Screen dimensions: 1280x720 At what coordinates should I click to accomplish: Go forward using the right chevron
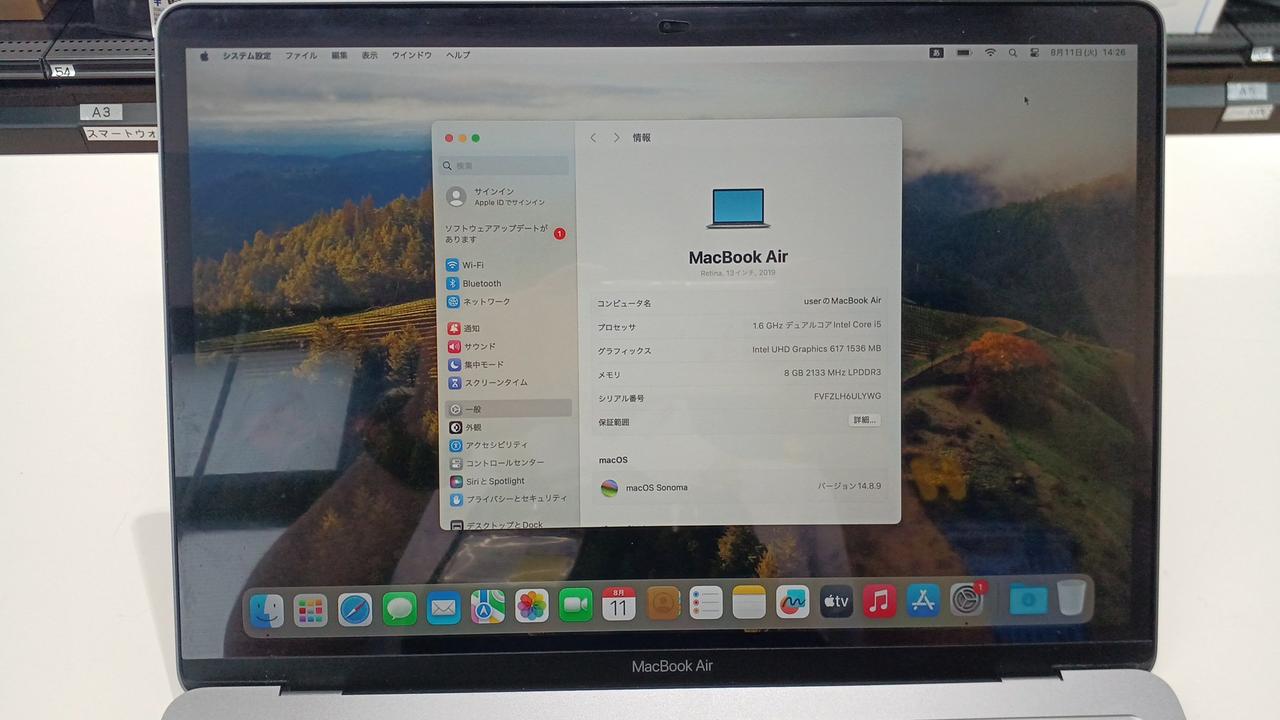(x=616, y=138)
